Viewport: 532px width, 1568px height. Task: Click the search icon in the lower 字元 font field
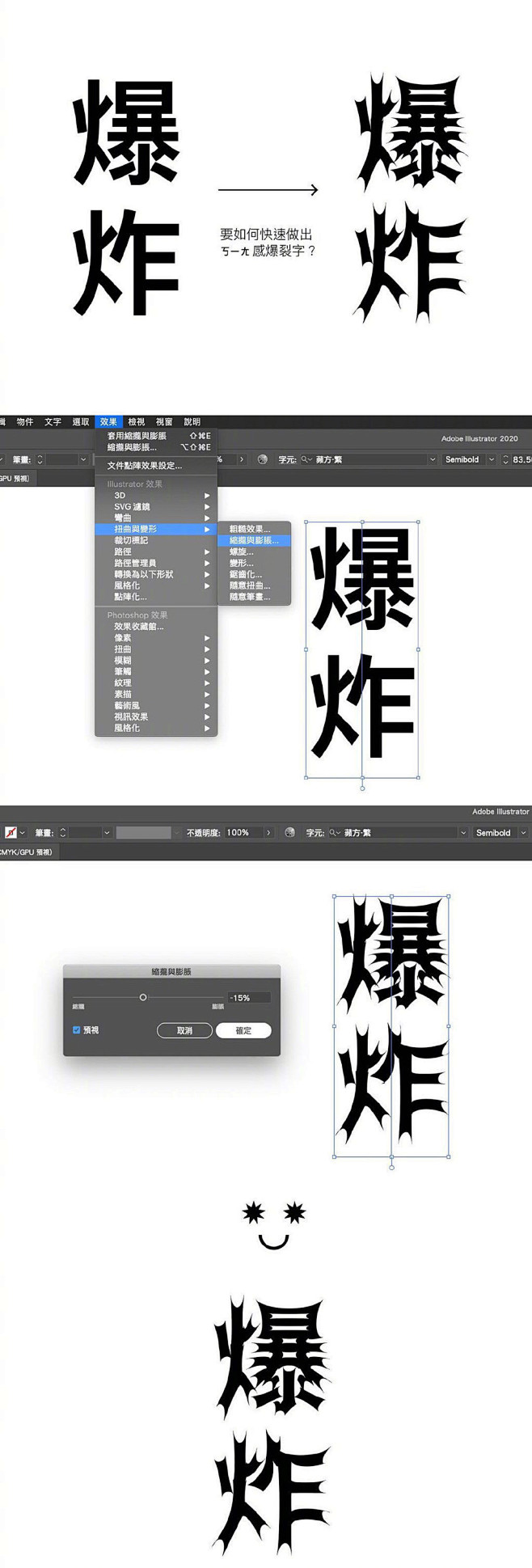pos(334,832)
